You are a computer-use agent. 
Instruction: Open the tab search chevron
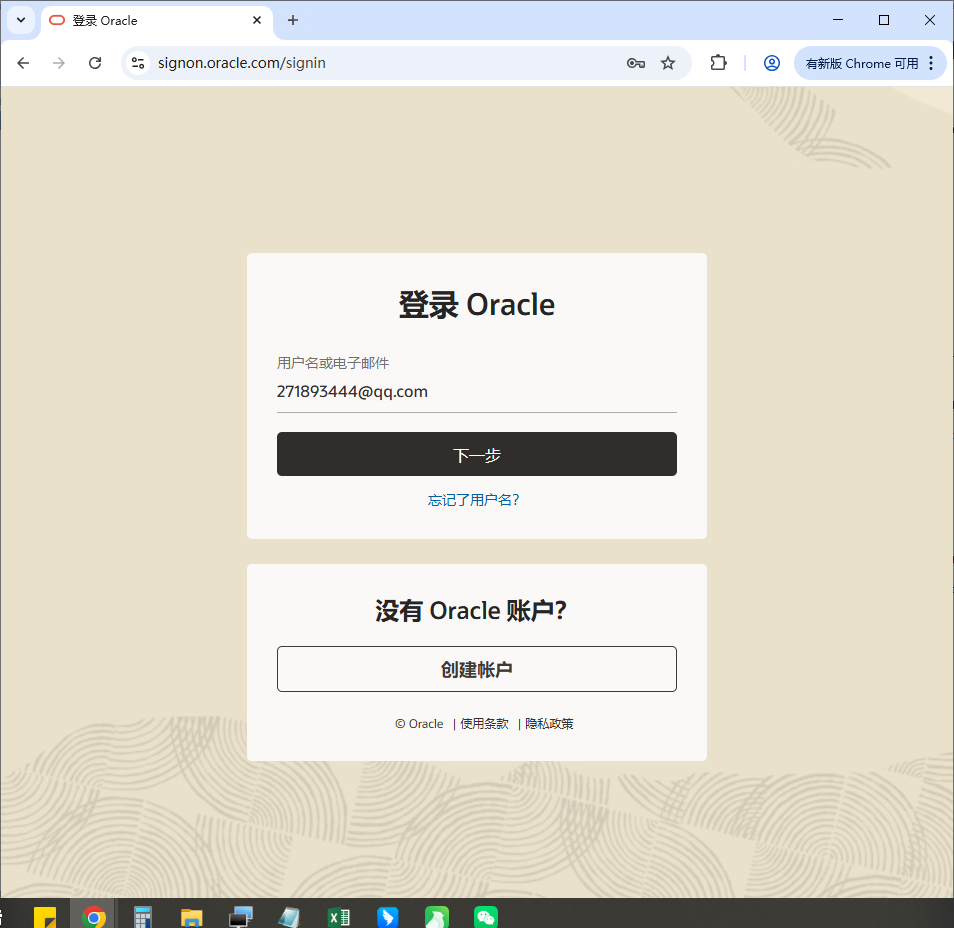tap(21, 20)
